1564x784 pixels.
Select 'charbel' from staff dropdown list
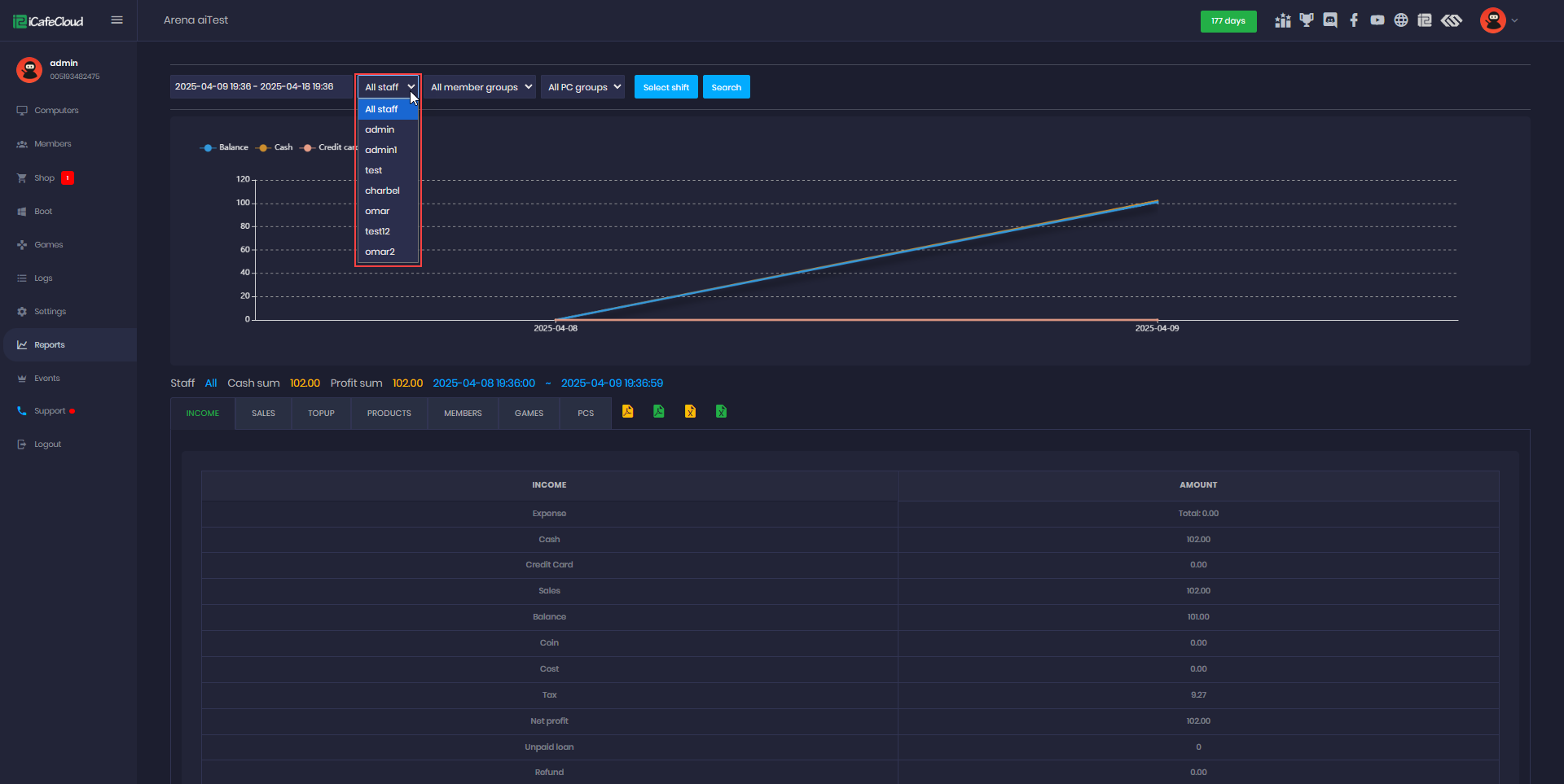[x=382, y=191]
